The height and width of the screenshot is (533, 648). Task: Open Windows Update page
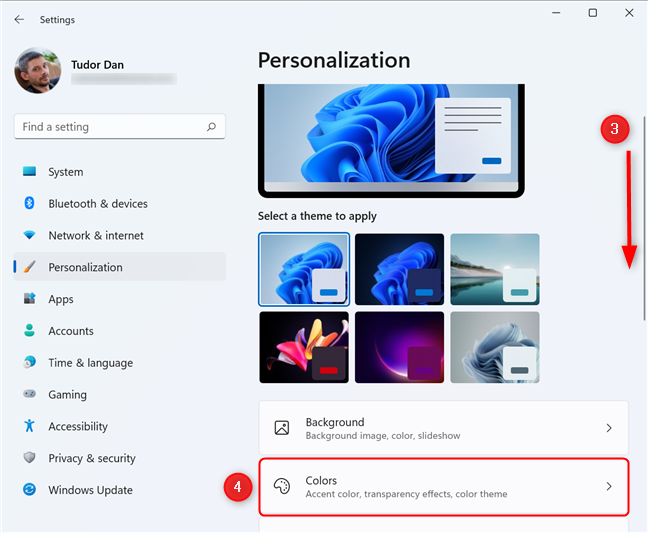click(120, 490)
